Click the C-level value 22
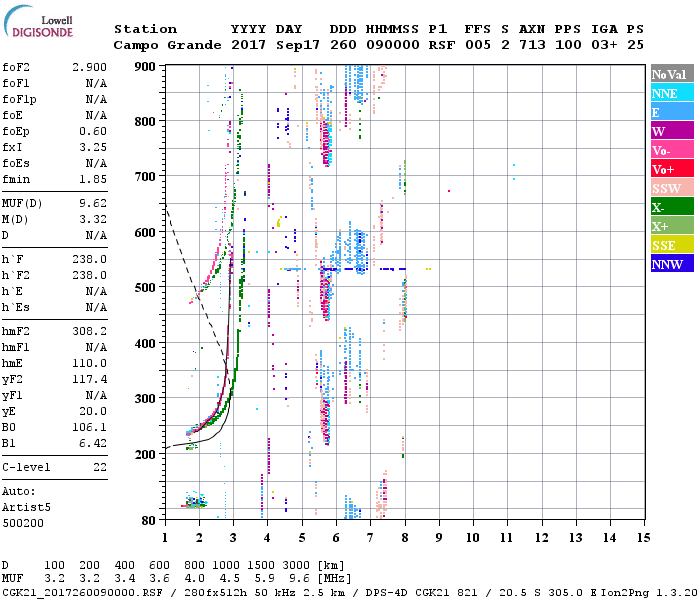Viewport: 700px width, 600px height. (100, 467)
